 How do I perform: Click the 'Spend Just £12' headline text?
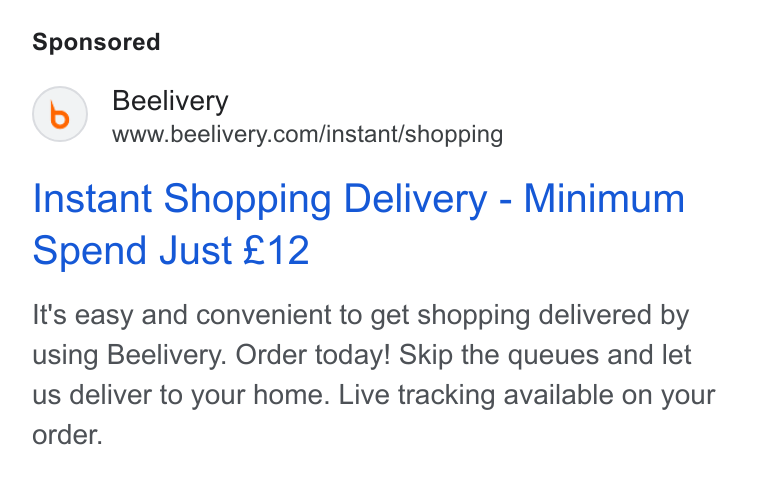click(x=171, y=250)
